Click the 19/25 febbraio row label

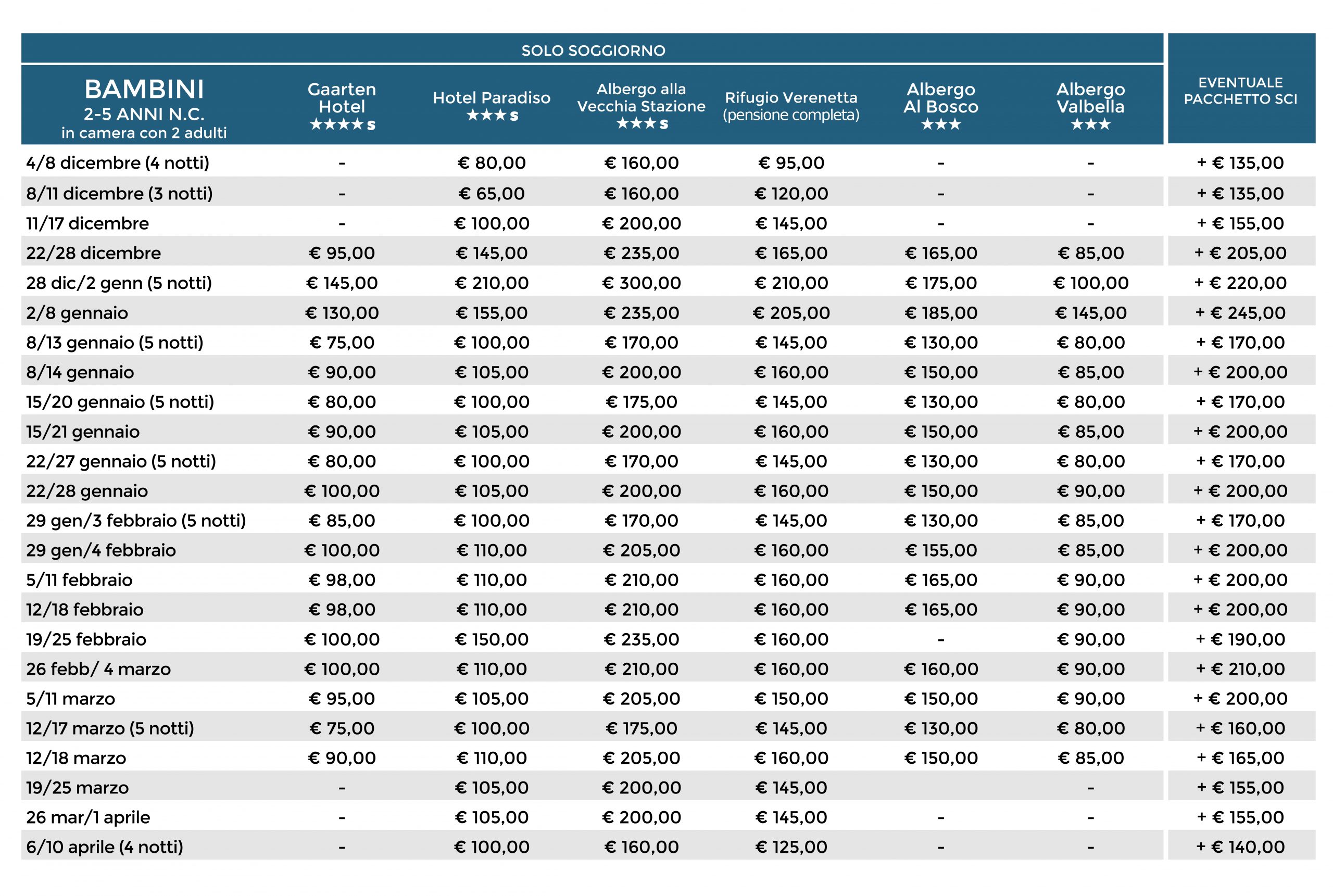point(86,640)
